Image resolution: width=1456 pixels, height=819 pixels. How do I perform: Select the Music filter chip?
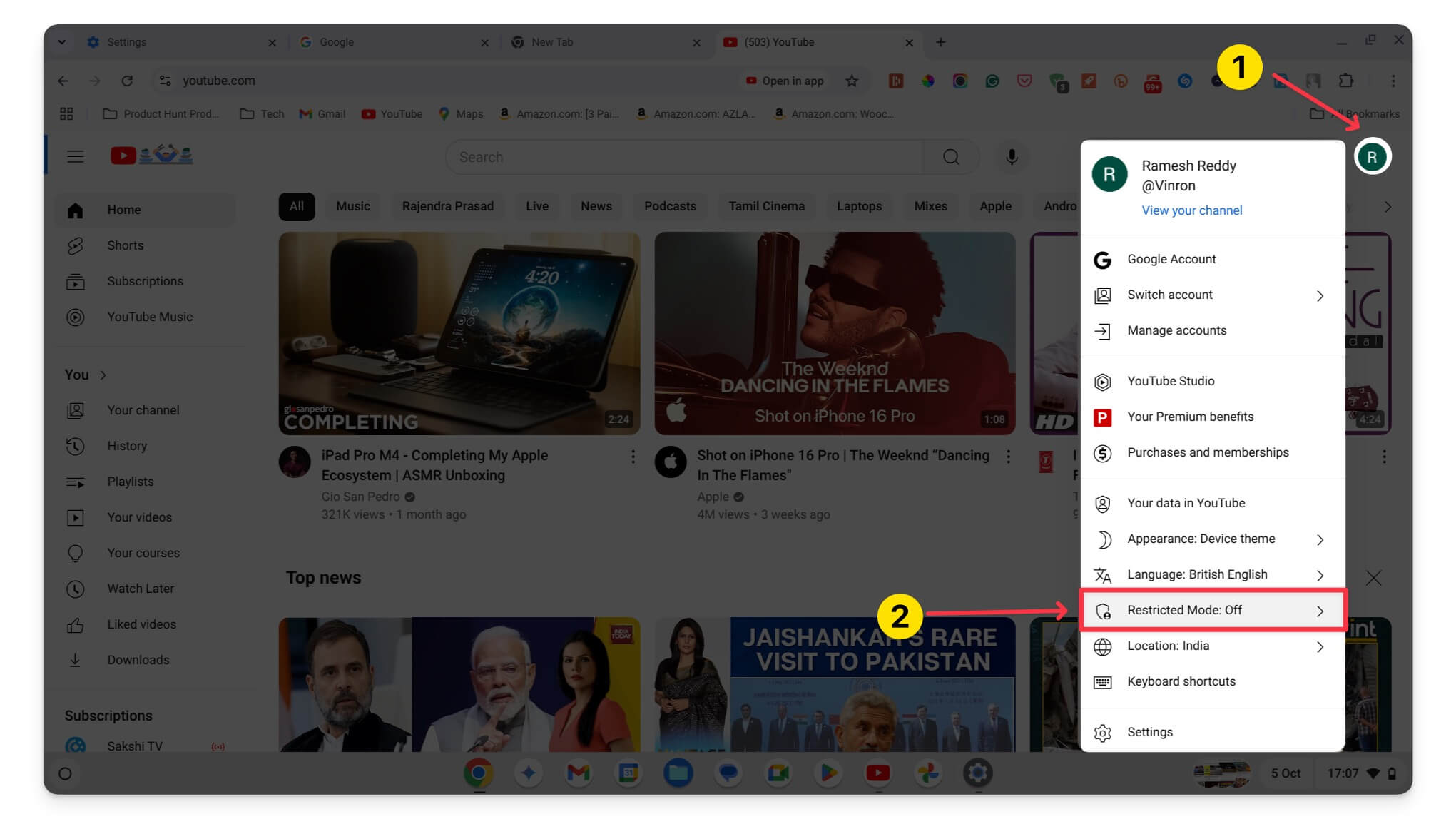(x=353, y=206)
